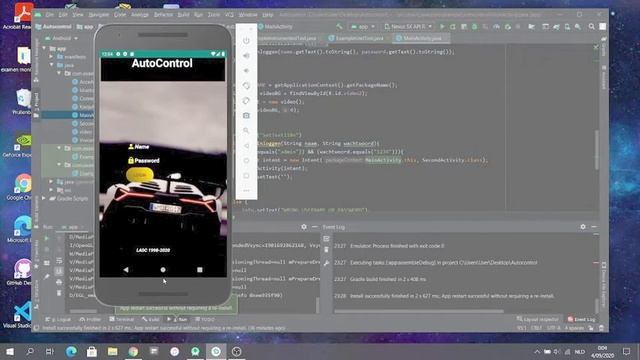This screenshot has width=640, height=360.
Task: Open the File menu
Action: click(49, 15)
